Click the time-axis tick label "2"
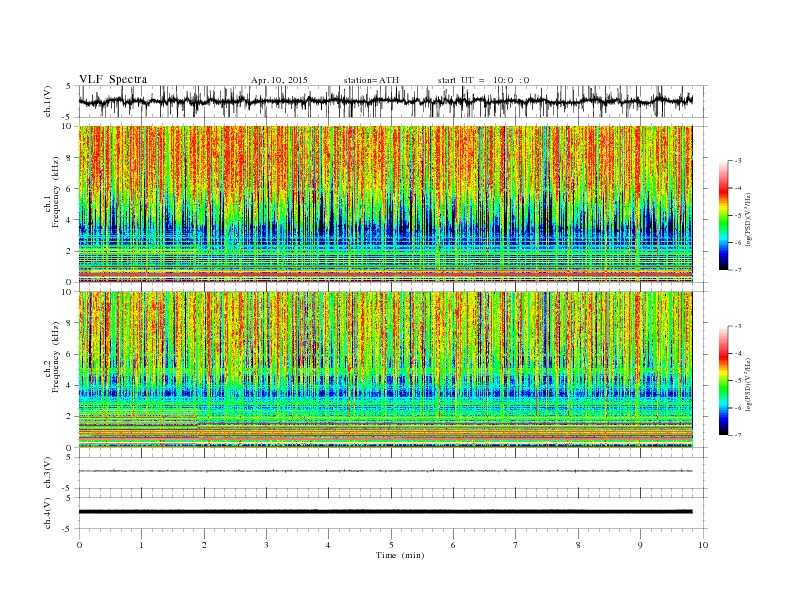 pyautogui.click(x=204, y=545)
